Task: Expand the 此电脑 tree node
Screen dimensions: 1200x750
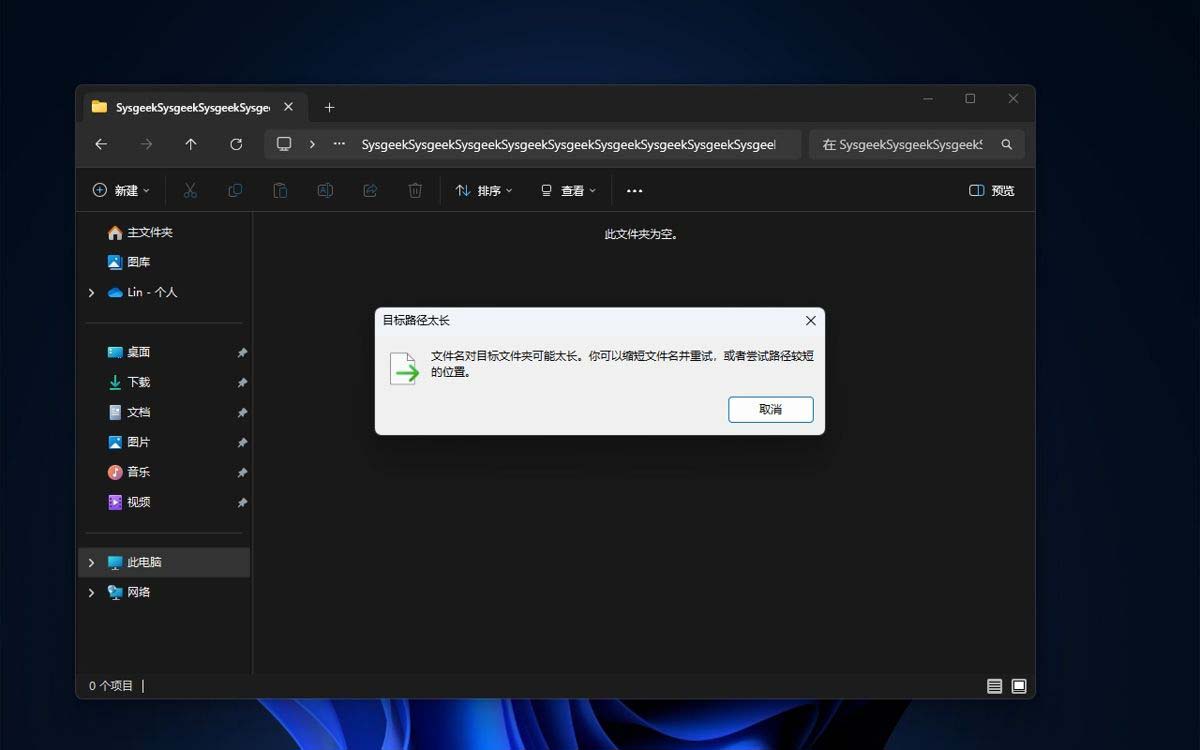Action: (x=91, y=562)
